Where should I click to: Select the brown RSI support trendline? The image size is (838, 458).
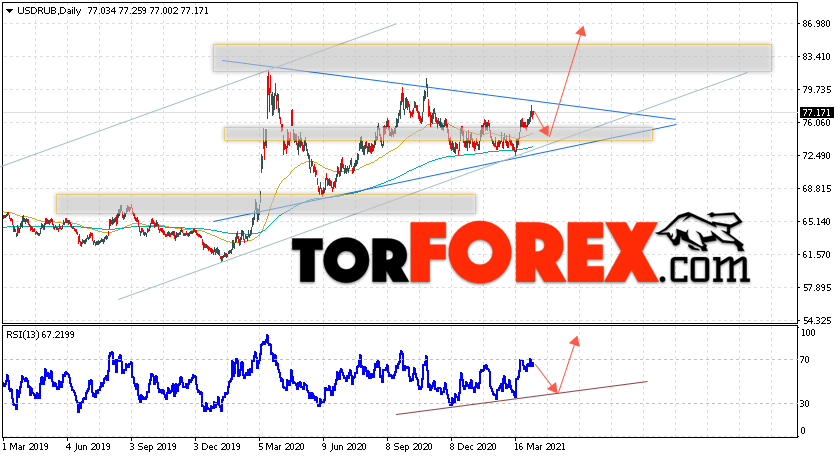[522, 398]
